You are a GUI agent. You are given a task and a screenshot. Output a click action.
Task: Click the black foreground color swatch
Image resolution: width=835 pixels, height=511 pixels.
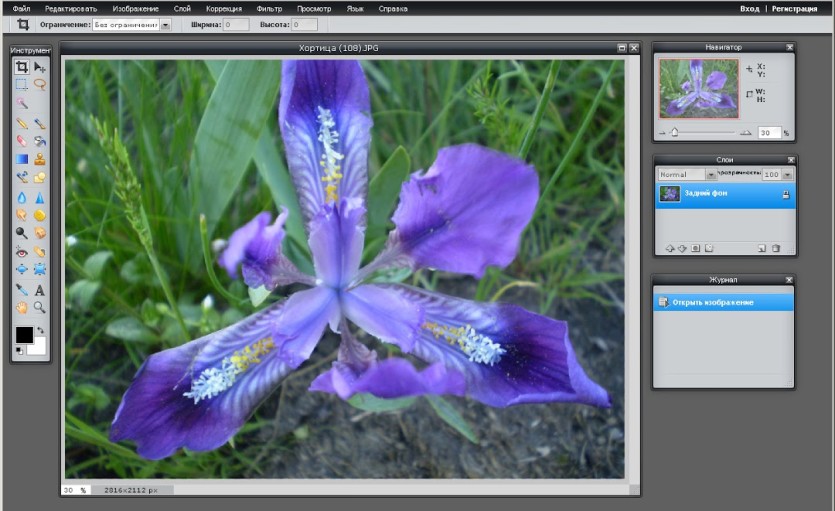coord(24,335)
